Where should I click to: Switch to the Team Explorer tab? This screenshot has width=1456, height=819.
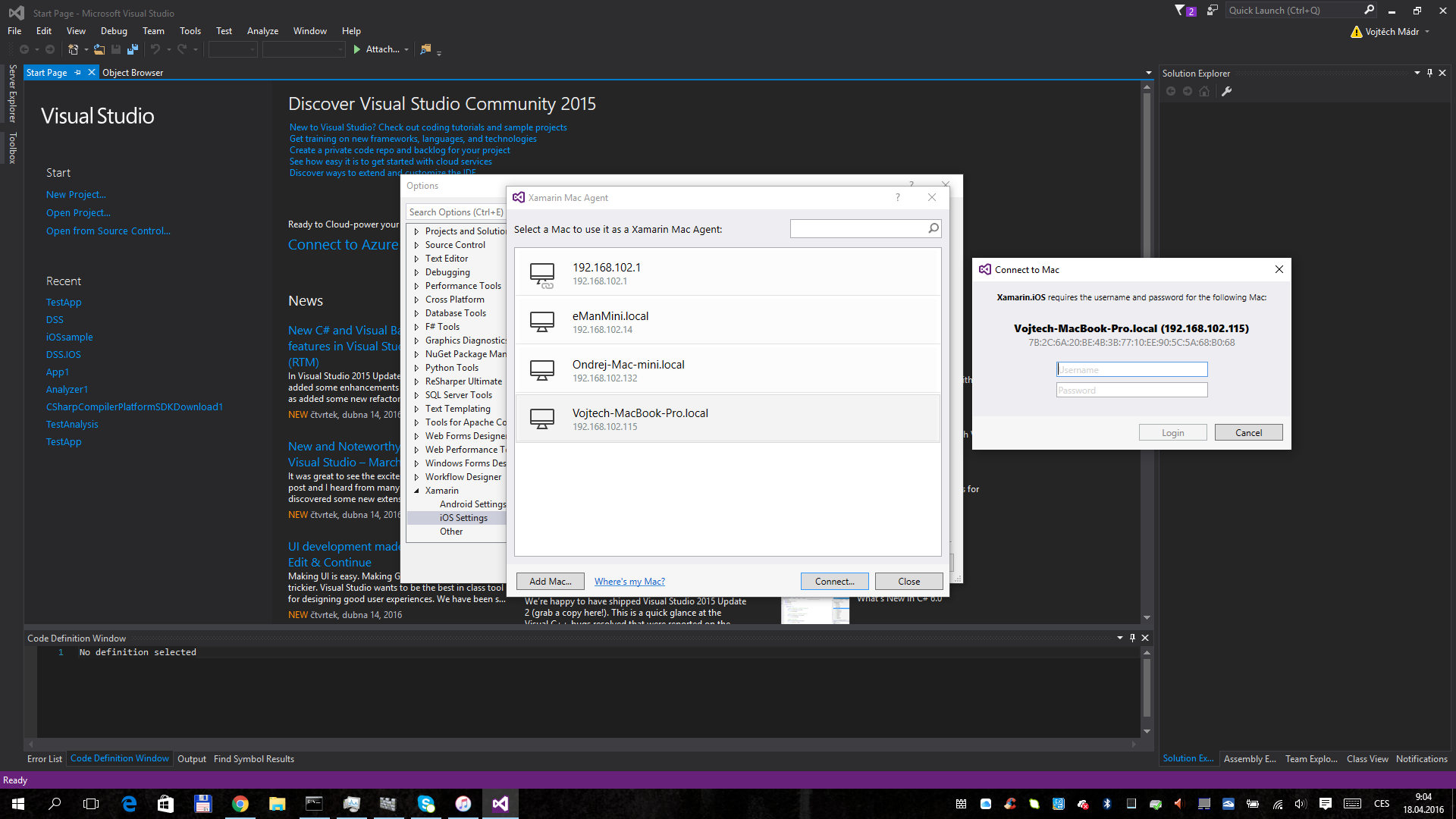1311,759
